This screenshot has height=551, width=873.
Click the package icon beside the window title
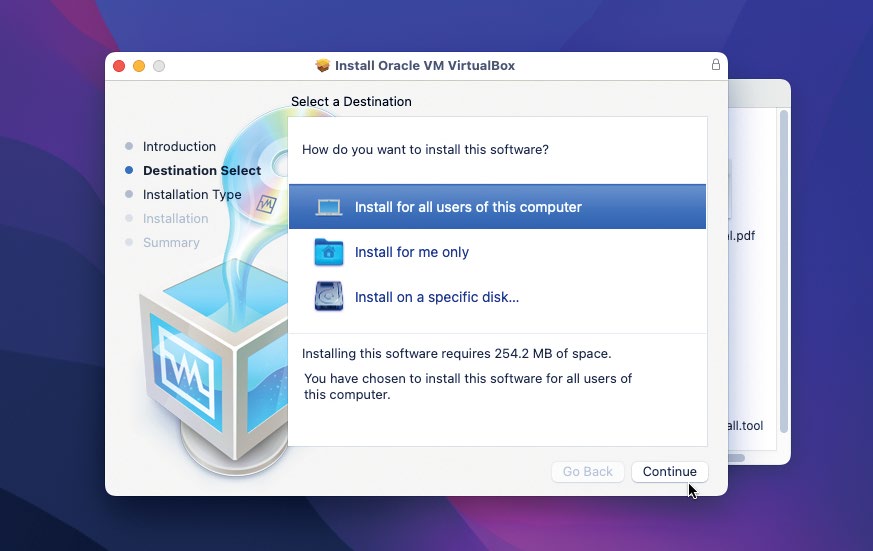[x=322, y=66]
